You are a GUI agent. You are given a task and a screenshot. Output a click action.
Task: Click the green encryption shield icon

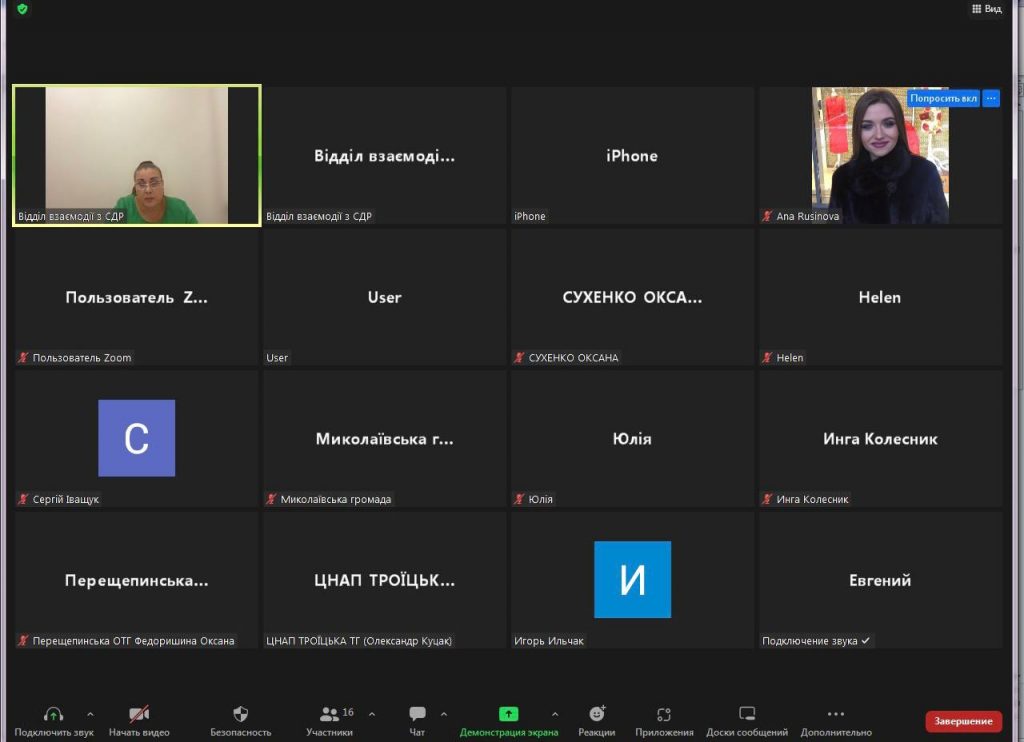pyautogui.click(x=22, y=9)
